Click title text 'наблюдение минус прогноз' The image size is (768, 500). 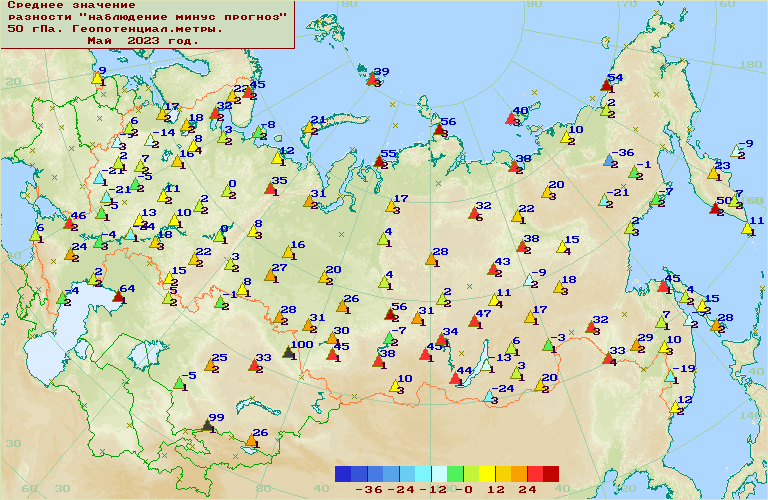pyautogui.click(x=183, y=17)
